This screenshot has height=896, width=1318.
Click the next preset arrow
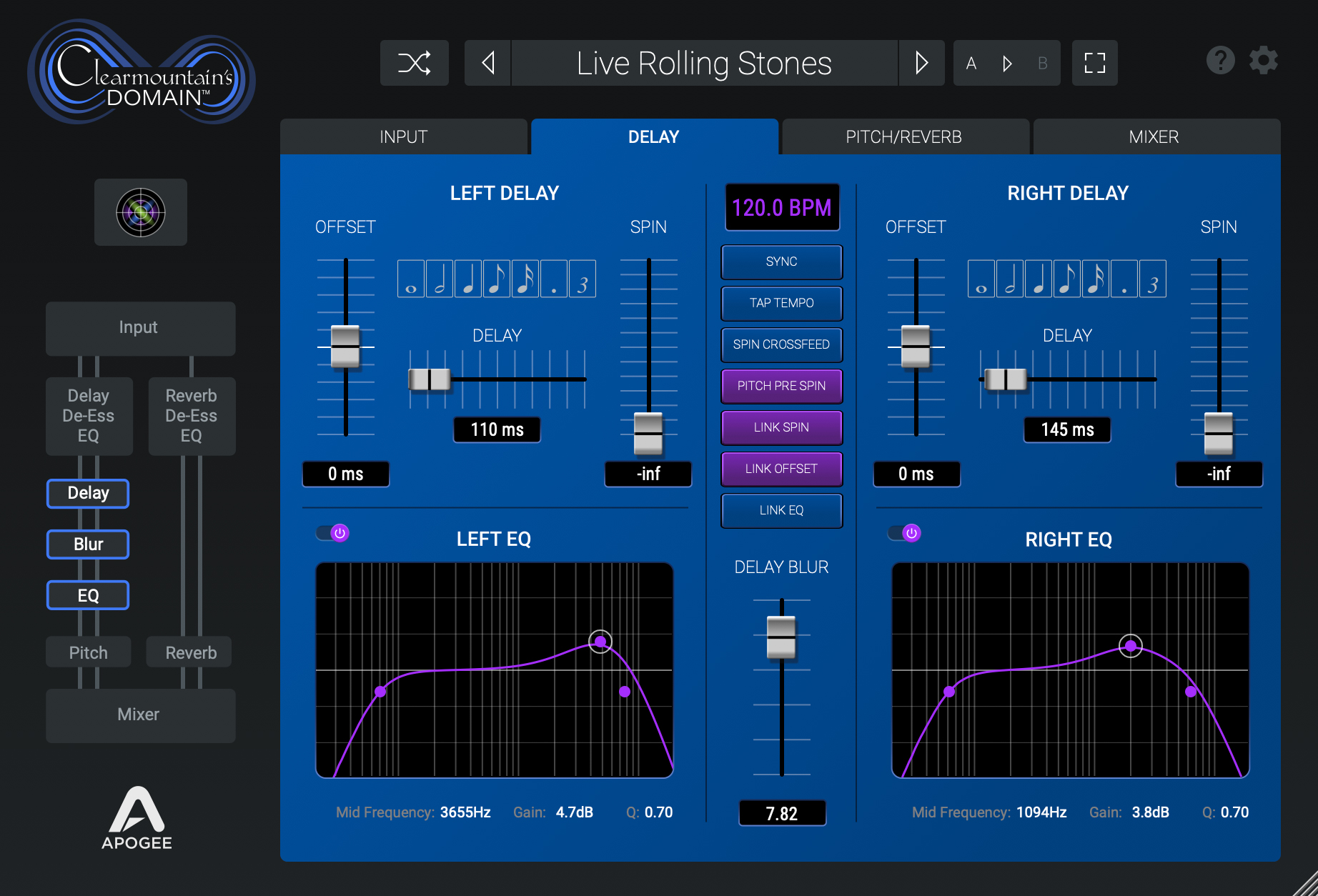[x=921, y=63]
